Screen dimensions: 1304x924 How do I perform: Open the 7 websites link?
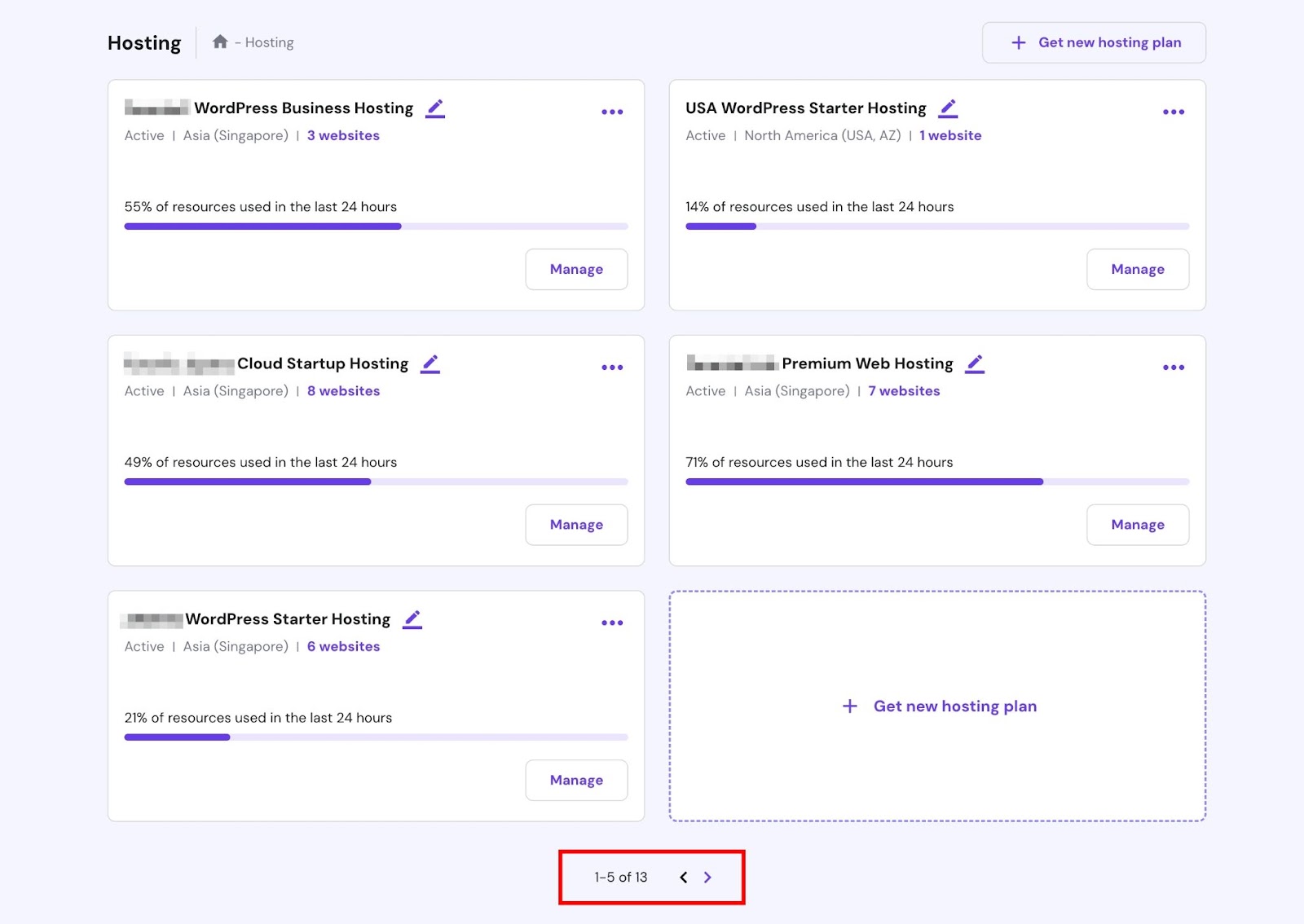tap(904, 391)
